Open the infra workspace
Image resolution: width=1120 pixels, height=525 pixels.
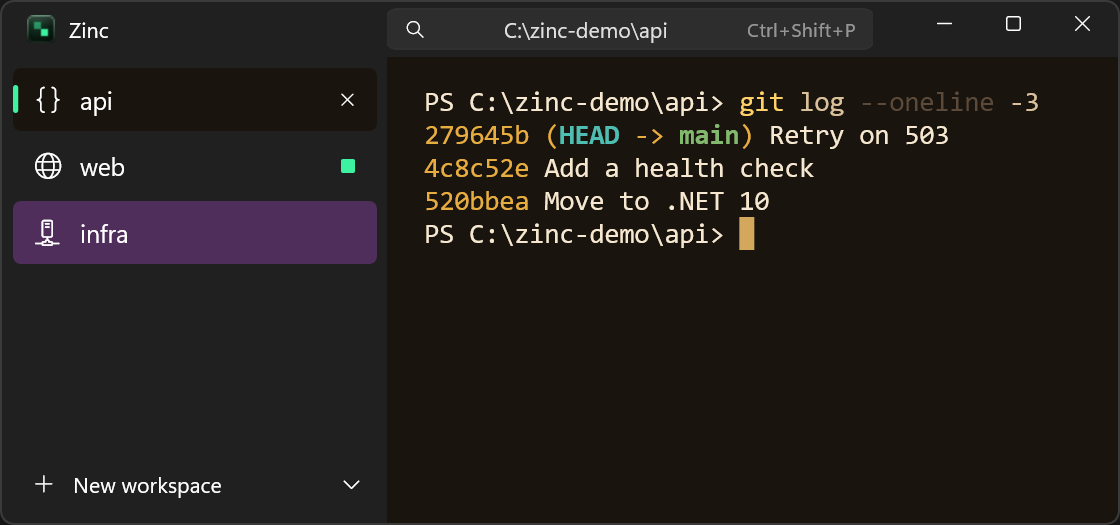194,233
